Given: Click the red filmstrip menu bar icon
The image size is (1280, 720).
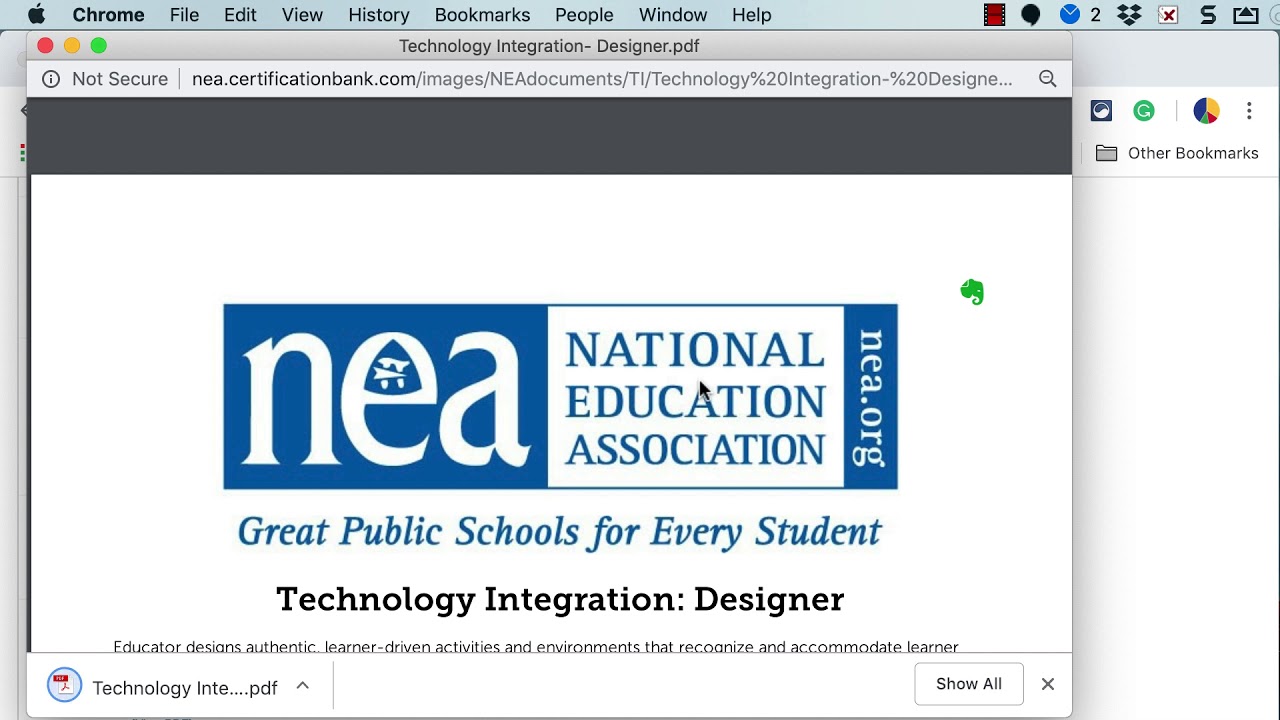Looking at the screenshot, I should click(994, 15).
